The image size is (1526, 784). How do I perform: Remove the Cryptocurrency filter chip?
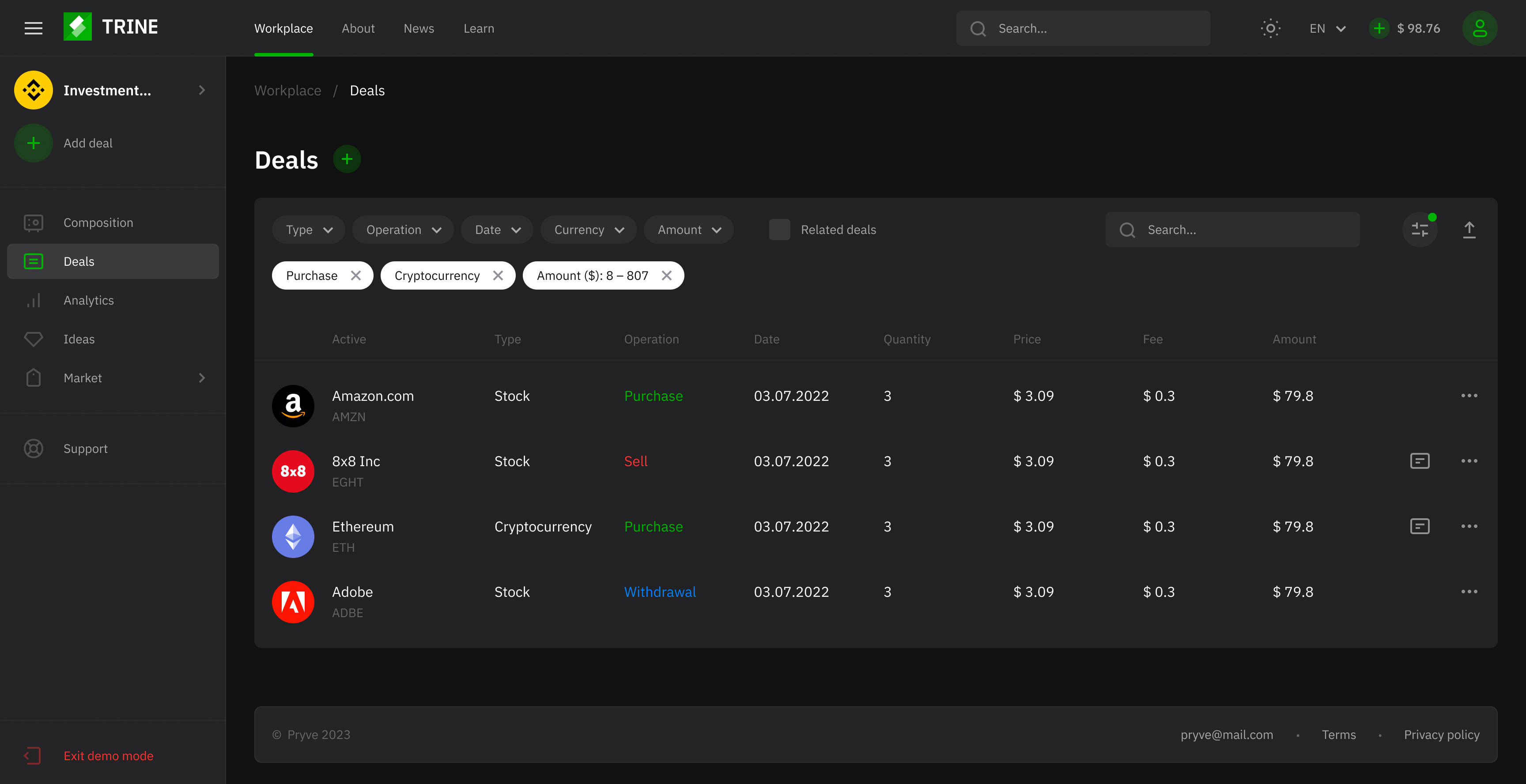coord(498,275)
